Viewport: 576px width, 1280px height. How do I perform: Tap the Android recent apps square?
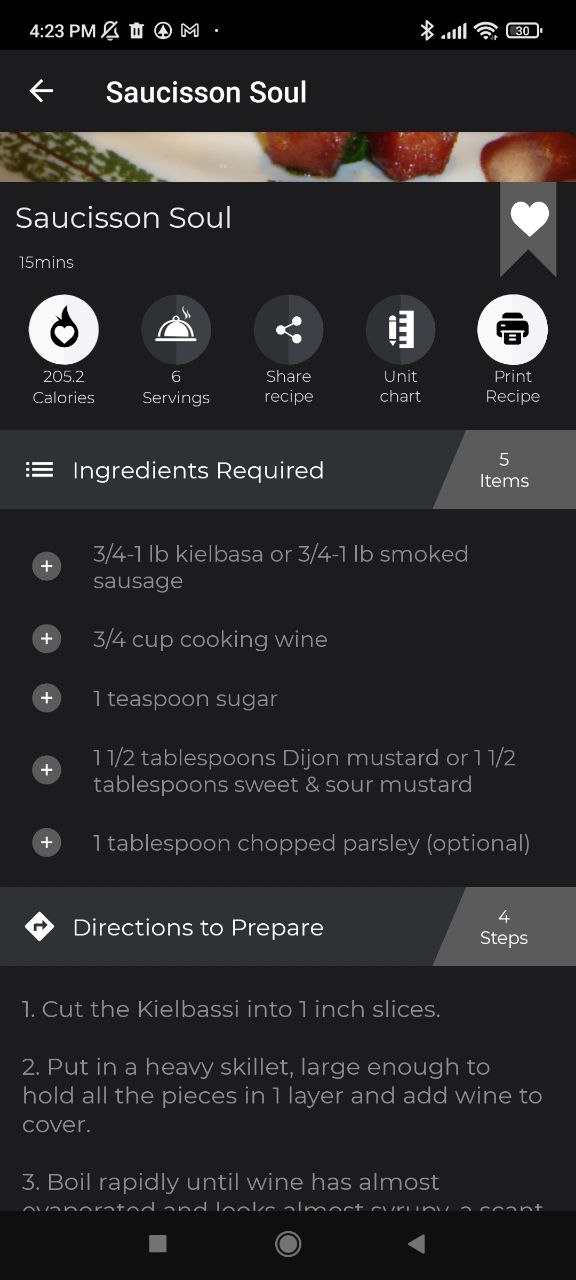pyautogui.click(x=157, y=1243)
